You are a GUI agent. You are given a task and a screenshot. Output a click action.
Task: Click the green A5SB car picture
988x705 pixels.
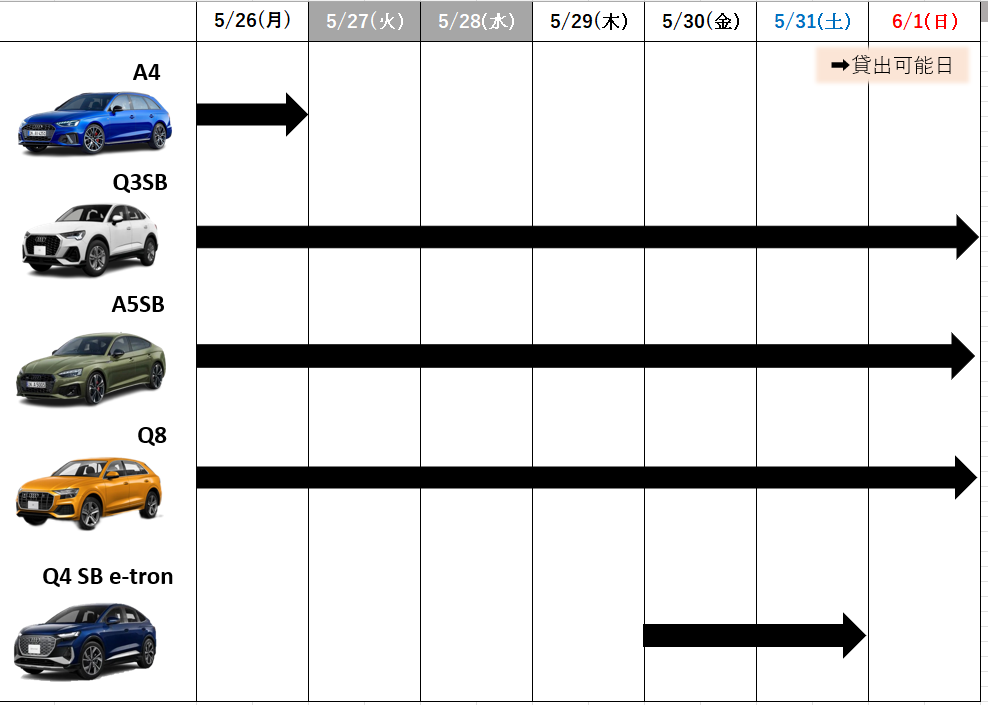coord(91,368)
